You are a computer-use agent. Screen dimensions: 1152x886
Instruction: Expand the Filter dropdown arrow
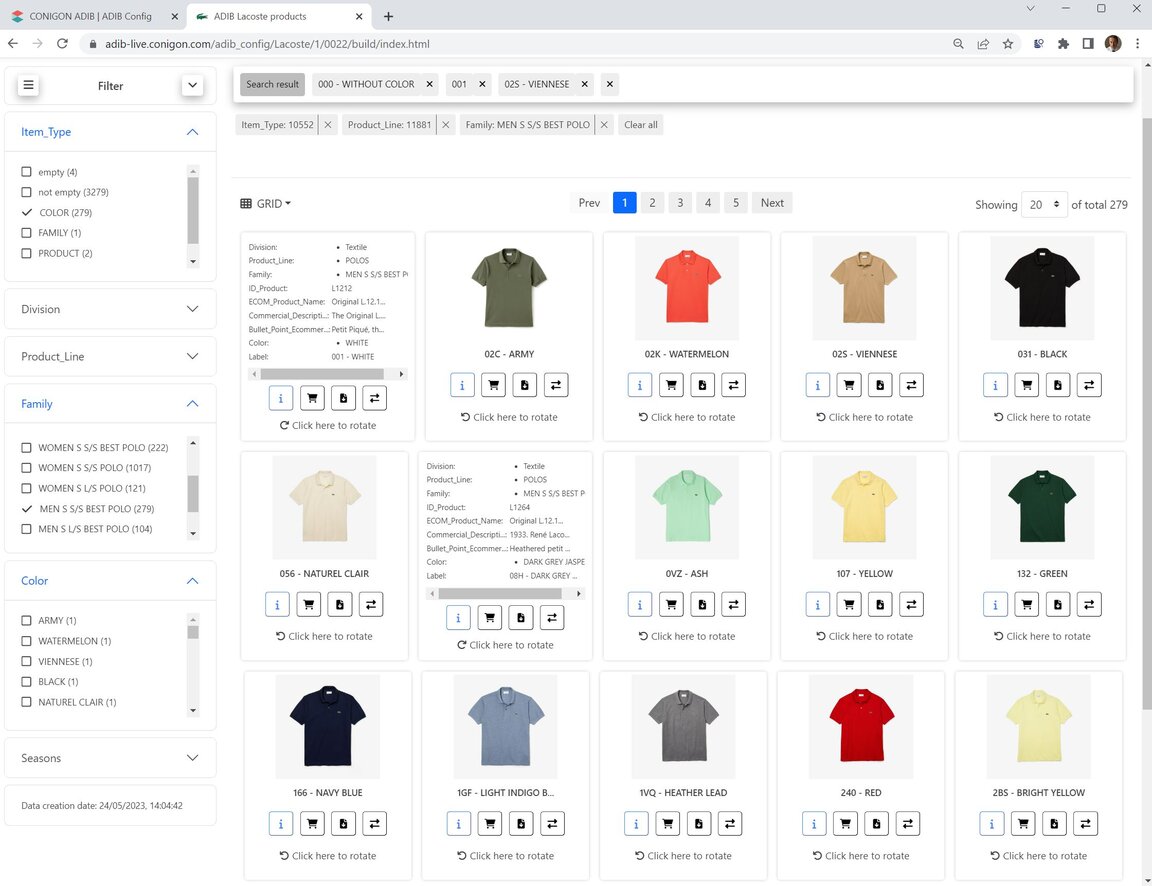point(192,85)
